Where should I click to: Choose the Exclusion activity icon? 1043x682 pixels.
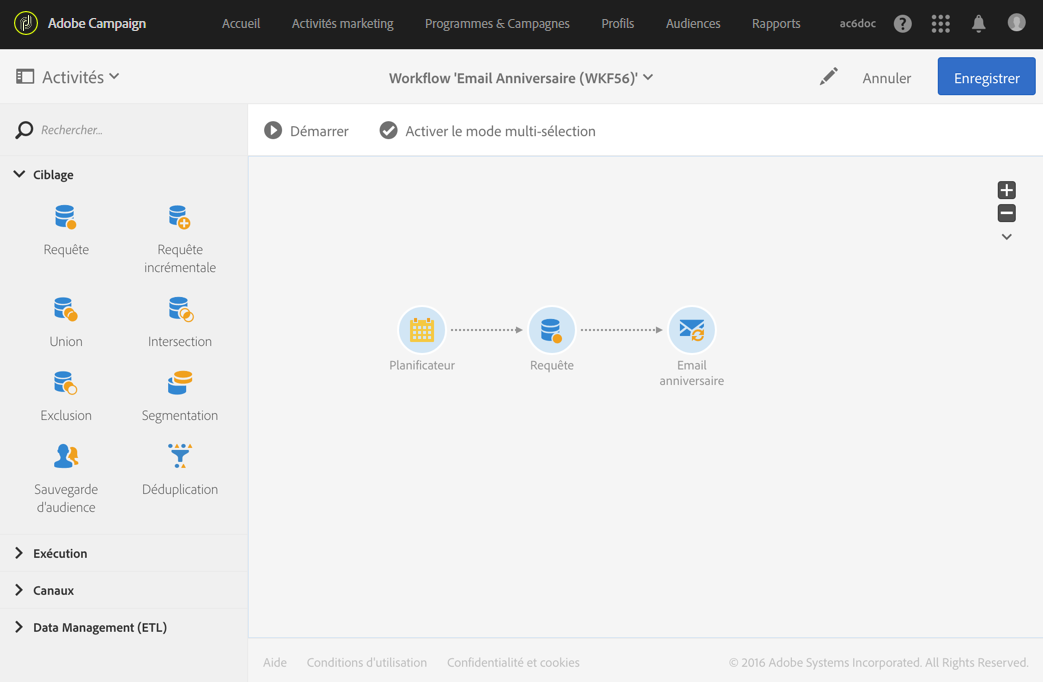(66, 384)
